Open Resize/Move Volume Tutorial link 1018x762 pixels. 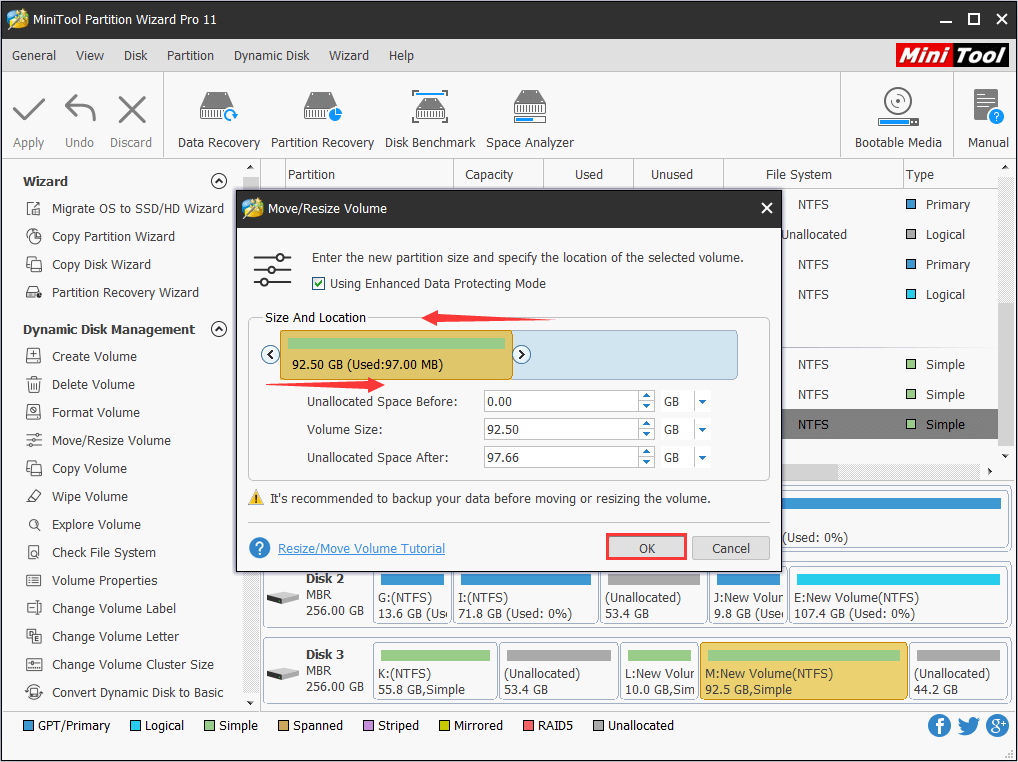[362, 548]
